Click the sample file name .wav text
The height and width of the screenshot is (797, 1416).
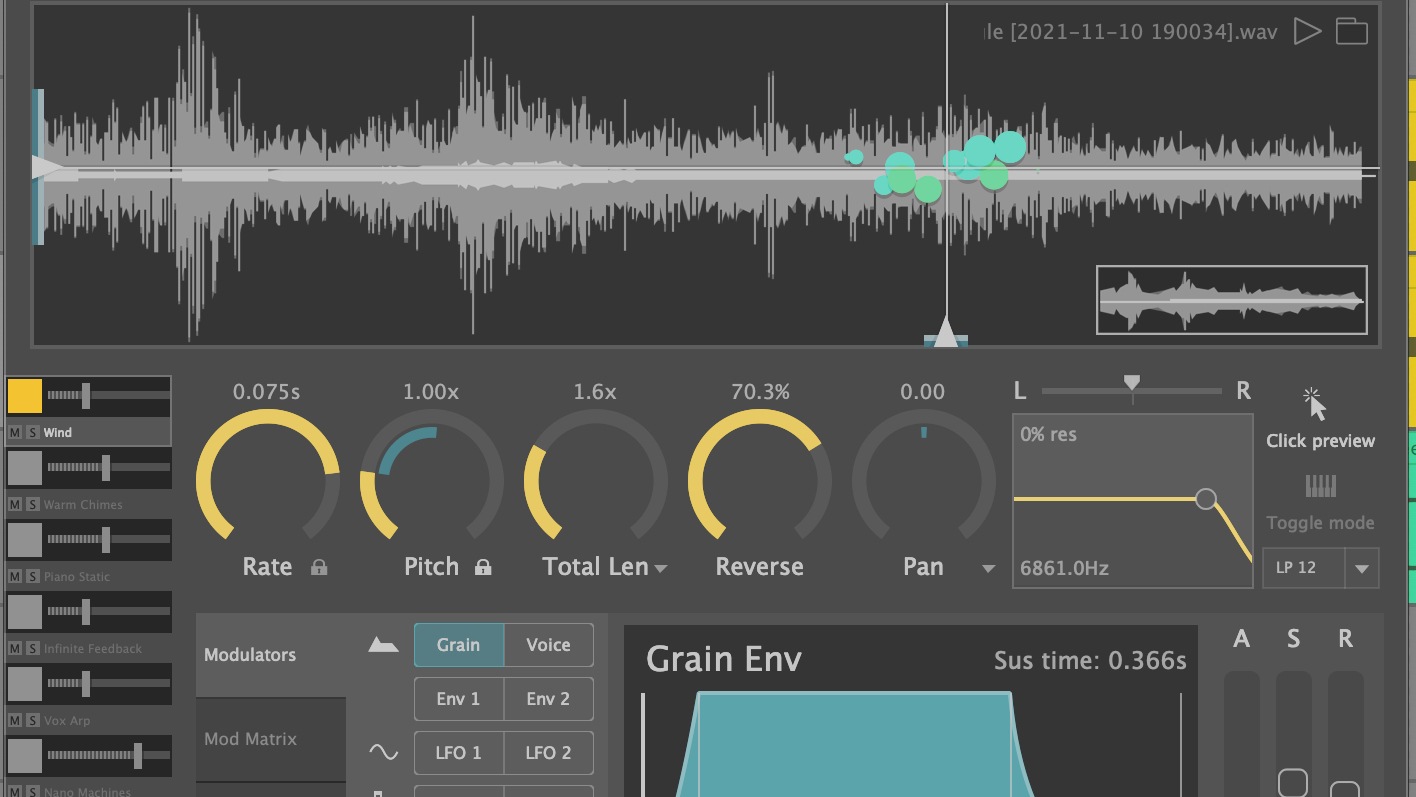[1131, 32]
